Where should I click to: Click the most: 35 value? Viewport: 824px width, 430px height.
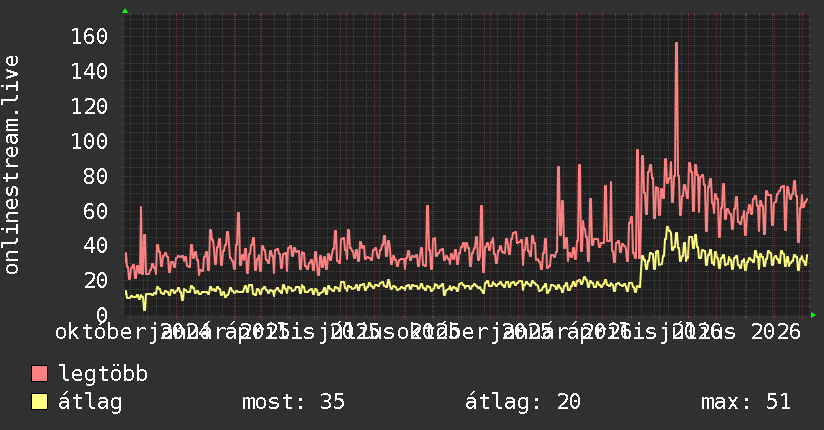[x=293, y=402]
